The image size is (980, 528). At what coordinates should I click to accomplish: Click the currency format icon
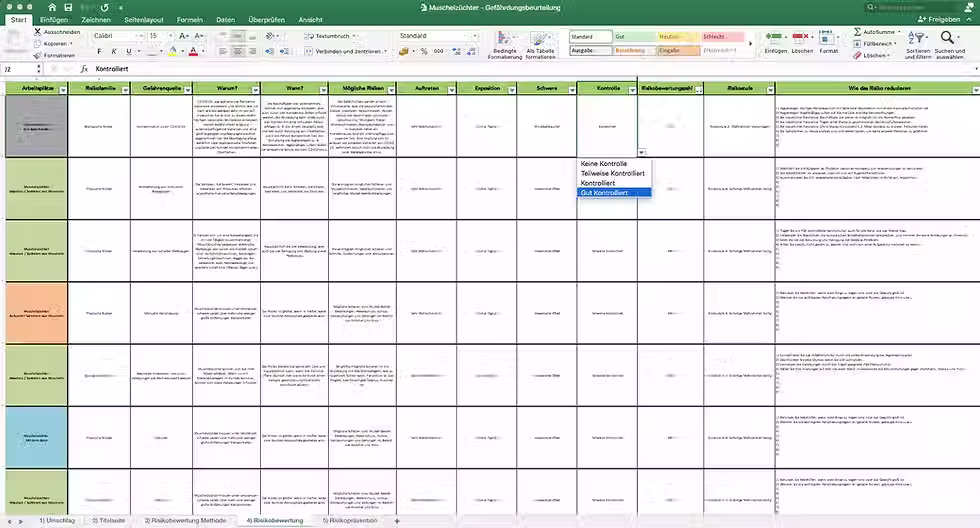(404, 51)
